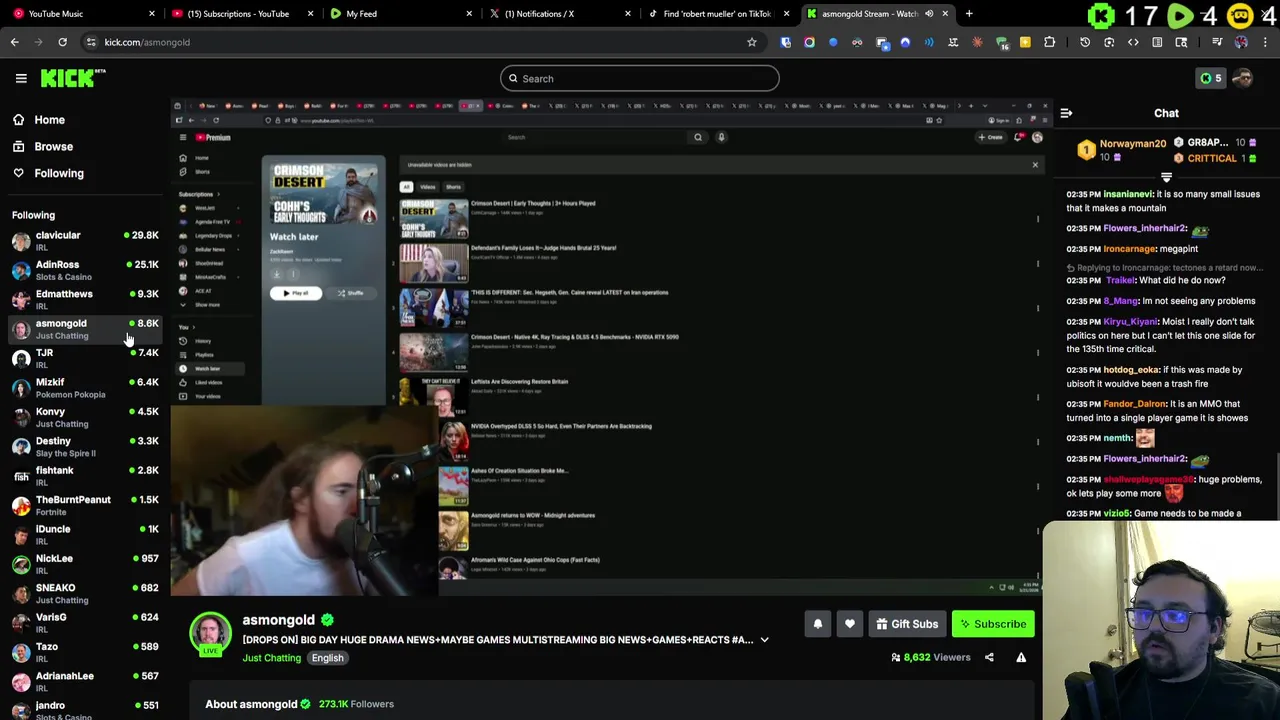The width and height of the screenshot is (1280, 720).
Task: Open TheBurntPeanut channel in Following list
Action: pyautogui.click(x=85, y=505)
